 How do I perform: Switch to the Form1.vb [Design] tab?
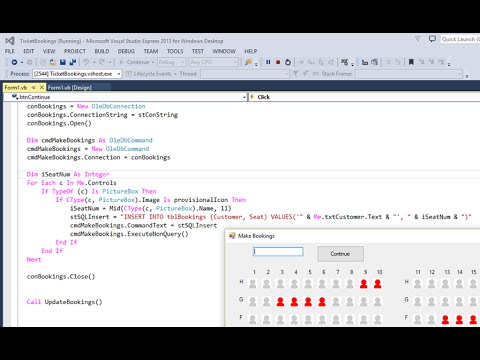coord(69,87)
